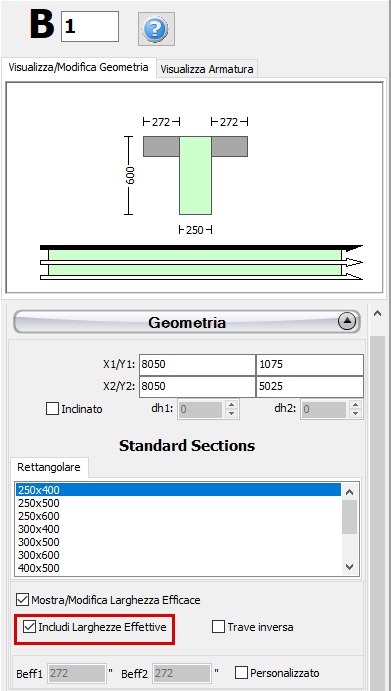Open help with the blue question mark icon

[156, 29]
